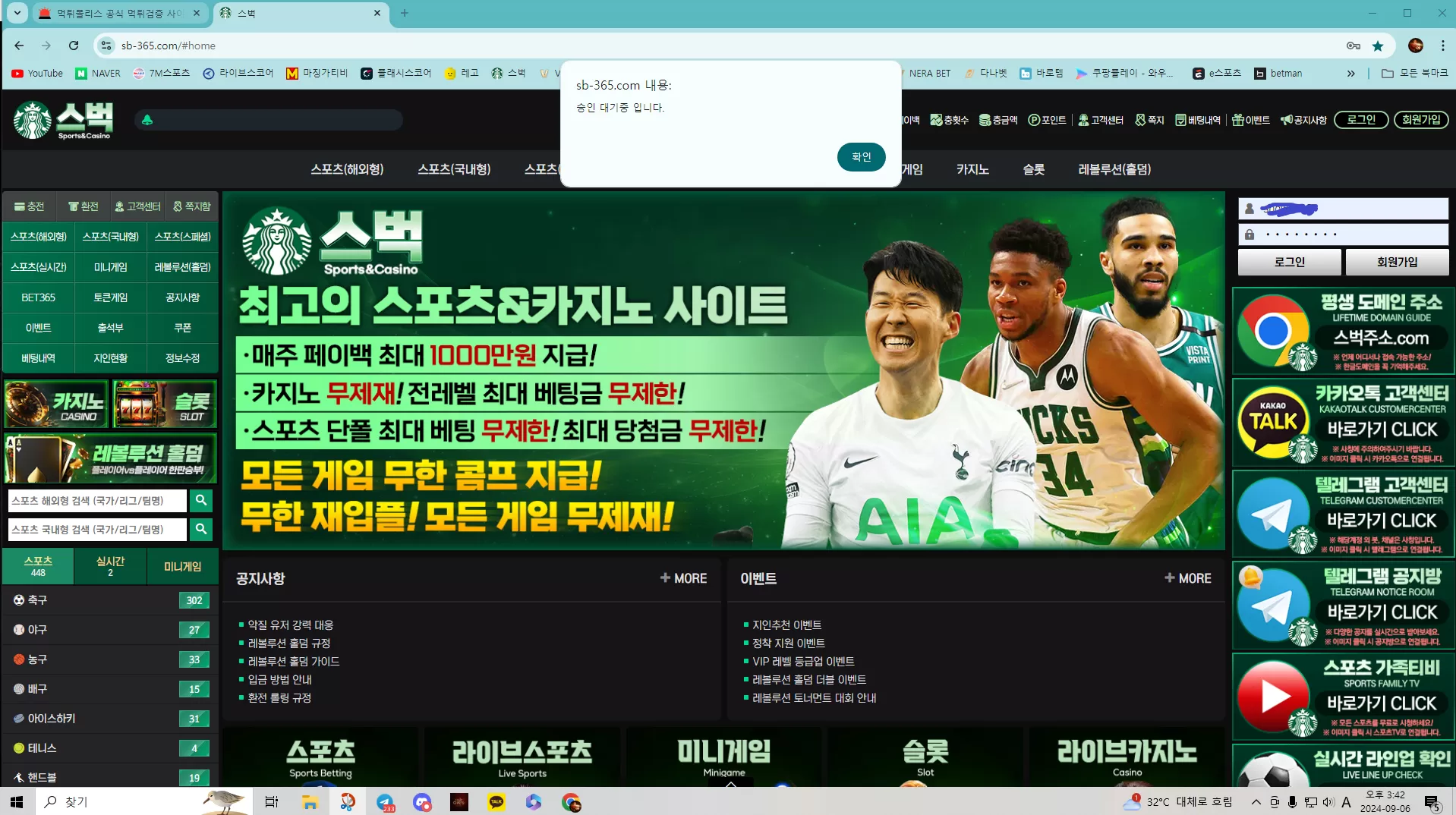The height and width of the screenshot is (815, 1456).
Task: Open the password key icon in the address bar
Action: pyautogui.click(x=1354, y=46)
